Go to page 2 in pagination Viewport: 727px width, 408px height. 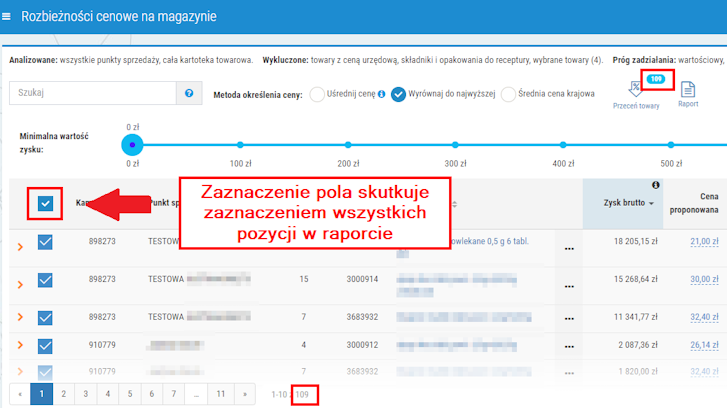[x=63, y=394]
